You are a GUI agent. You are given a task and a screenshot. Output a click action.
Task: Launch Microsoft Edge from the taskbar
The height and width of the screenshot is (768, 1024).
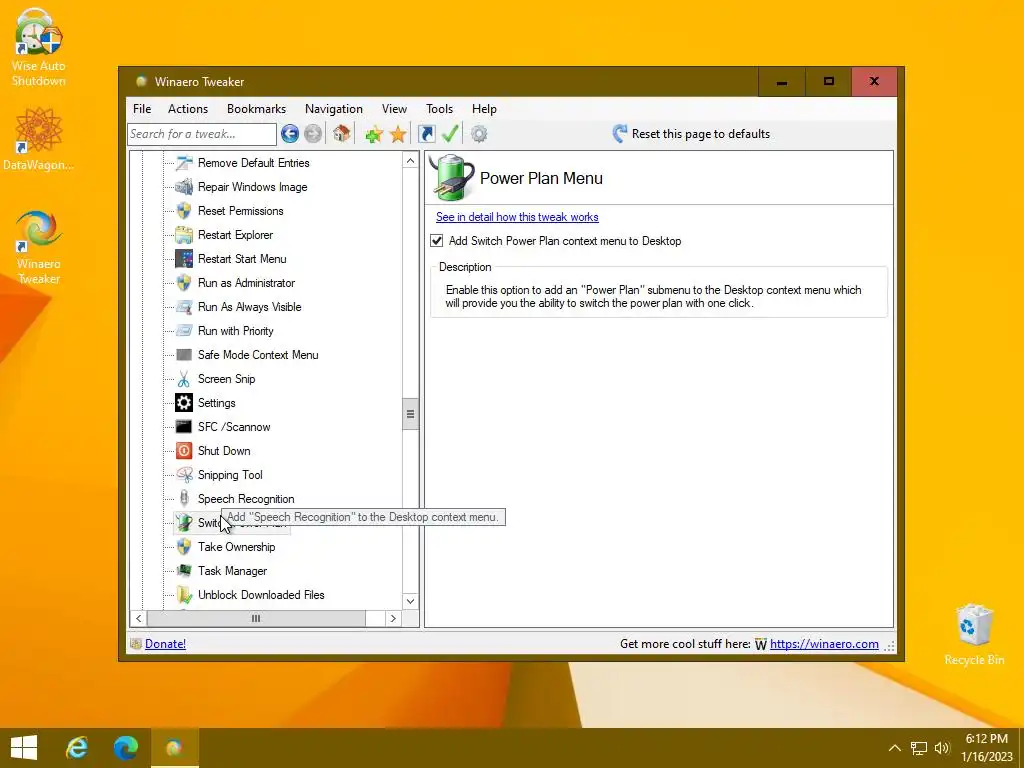pyautogui.click(x=125, y=748)
